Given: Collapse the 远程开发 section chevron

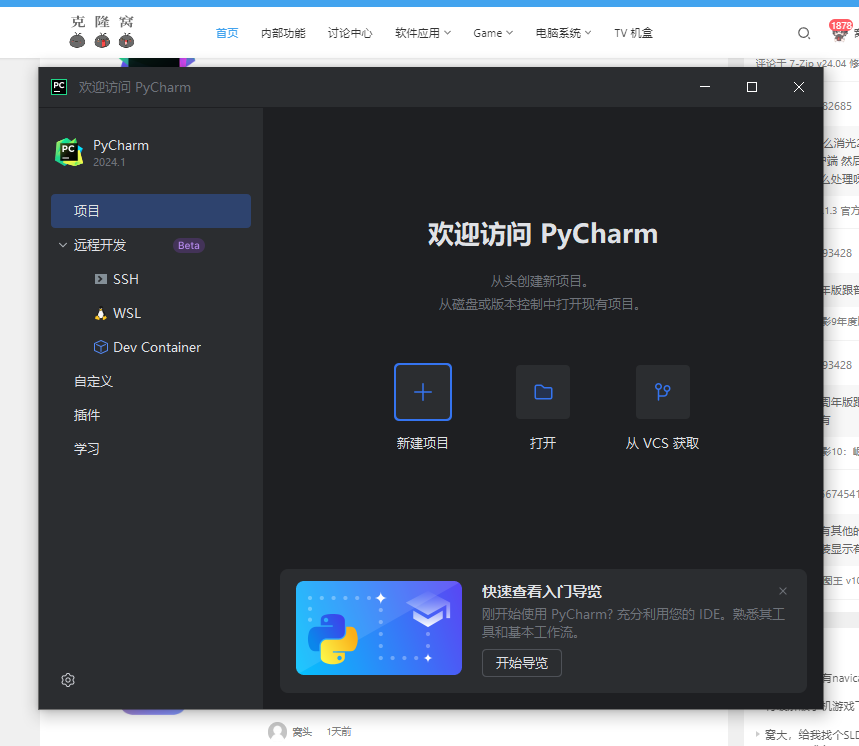Looking at the screenshot, I should click(62, 245).
